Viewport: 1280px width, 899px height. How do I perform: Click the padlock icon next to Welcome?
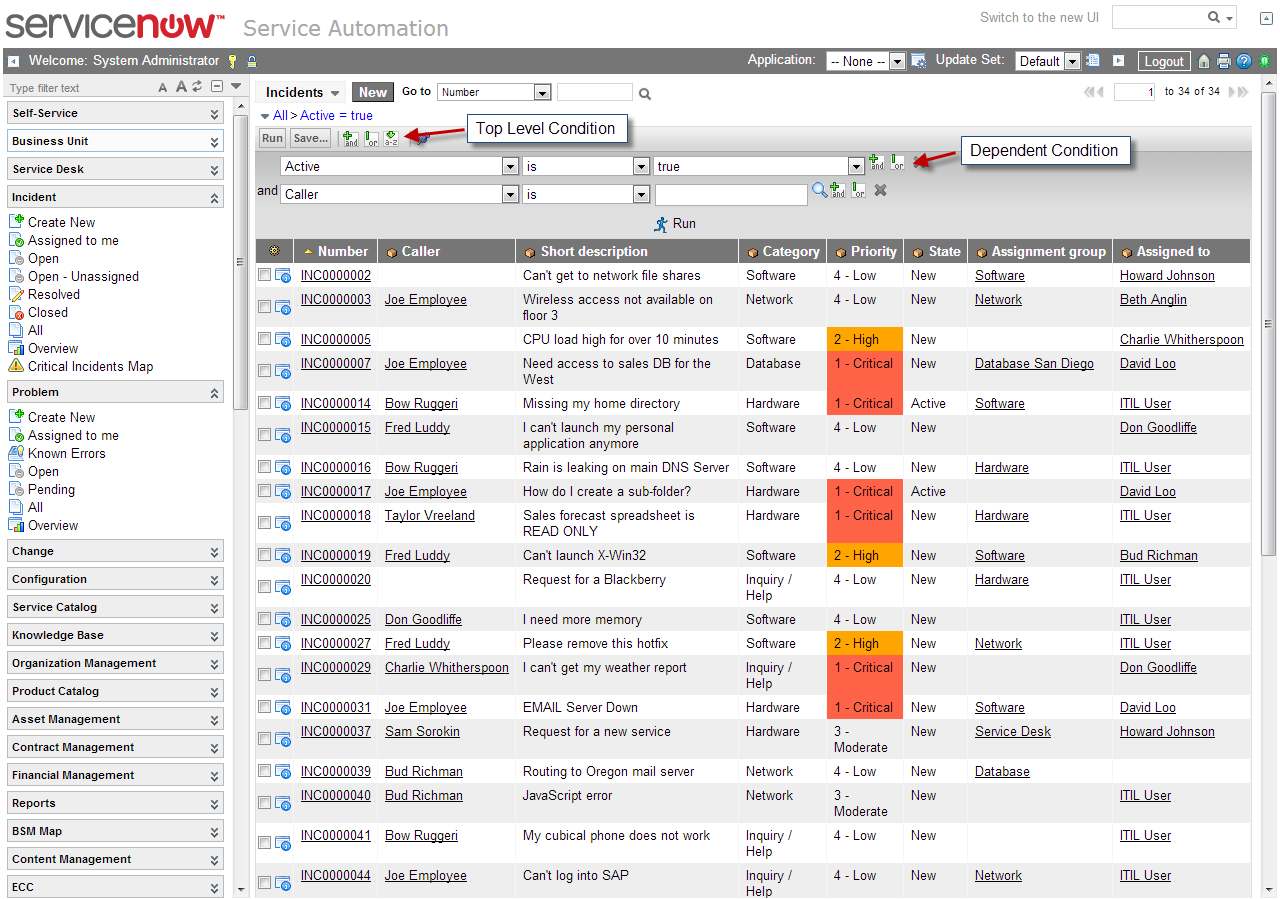252,61
